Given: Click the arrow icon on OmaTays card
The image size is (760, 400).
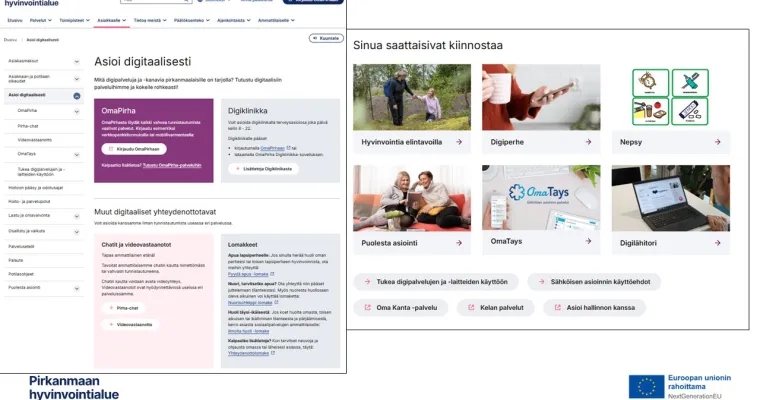Looking at the screenshot, I should [588, 241].
